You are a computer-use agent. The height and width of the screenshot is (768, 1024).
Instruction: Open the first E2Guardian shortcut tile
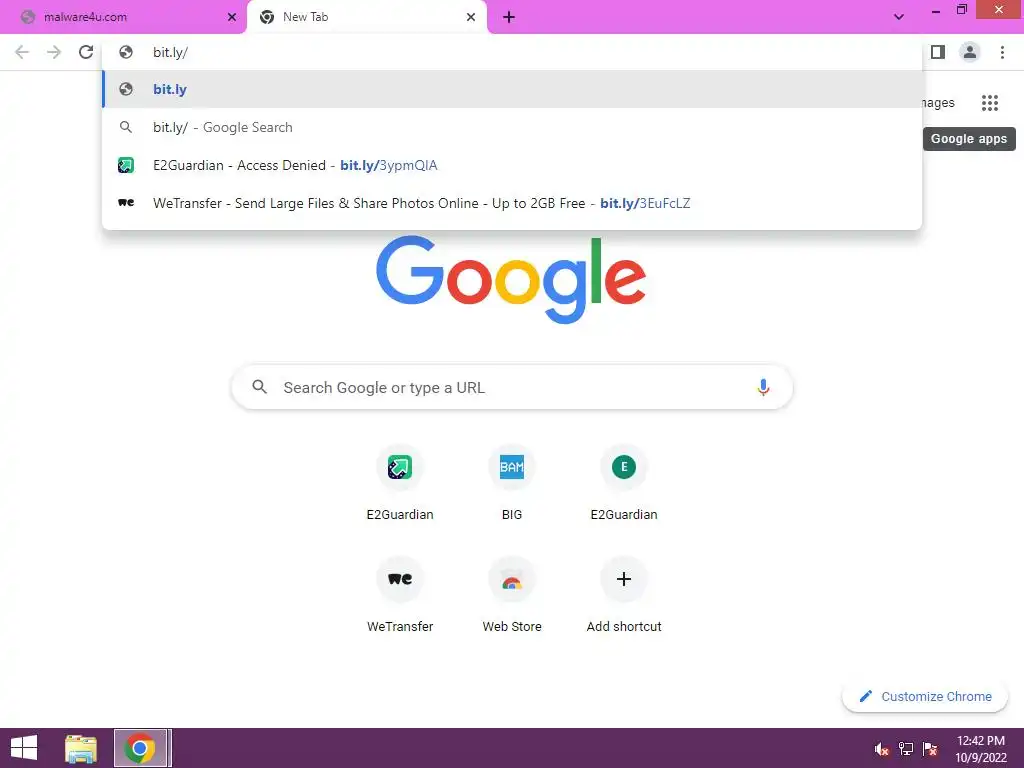[x=400, y=484]
